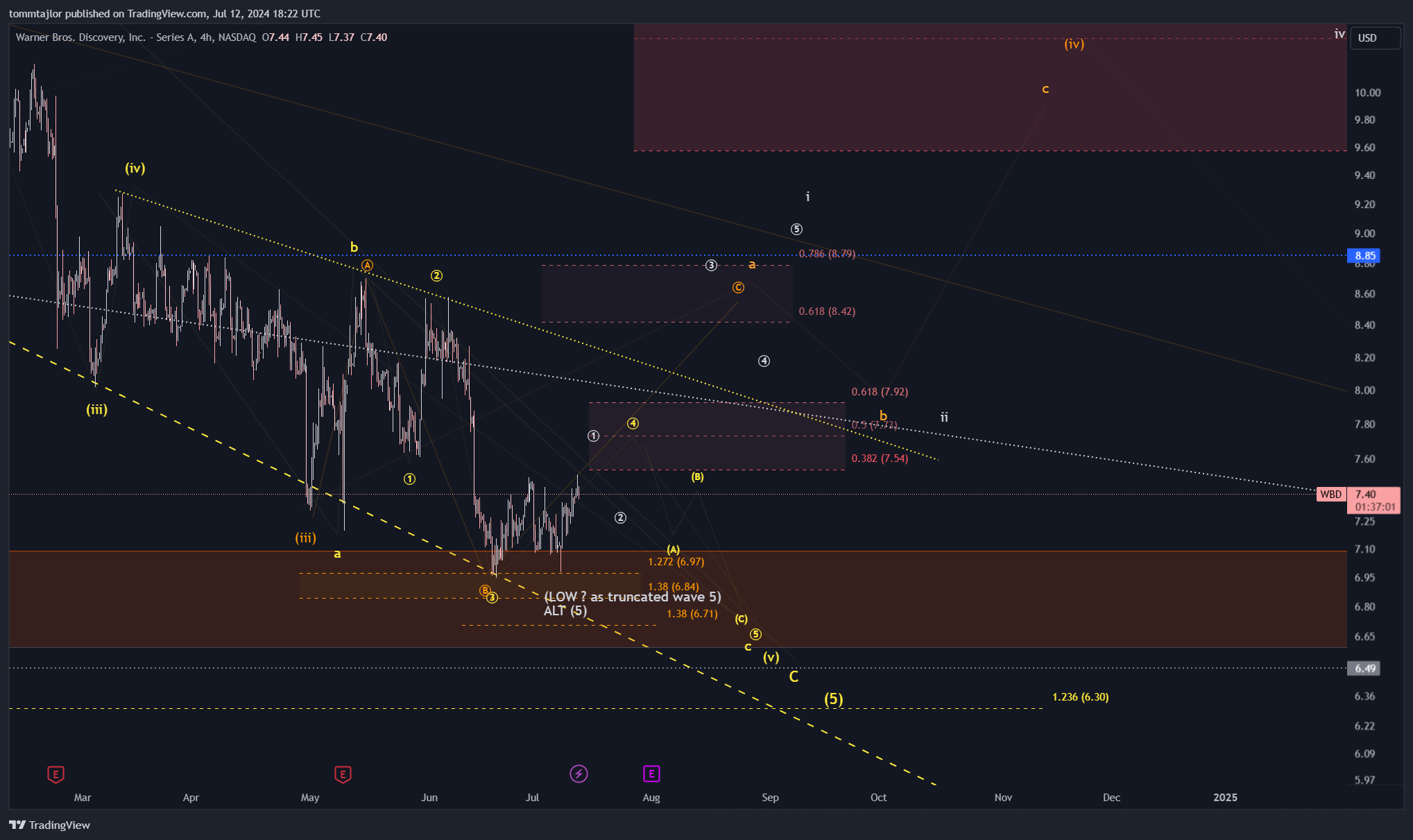This screenshot has width=1413, height=840.
Task: Select the white 'i' wave label
Action: (x=807, y=197)
